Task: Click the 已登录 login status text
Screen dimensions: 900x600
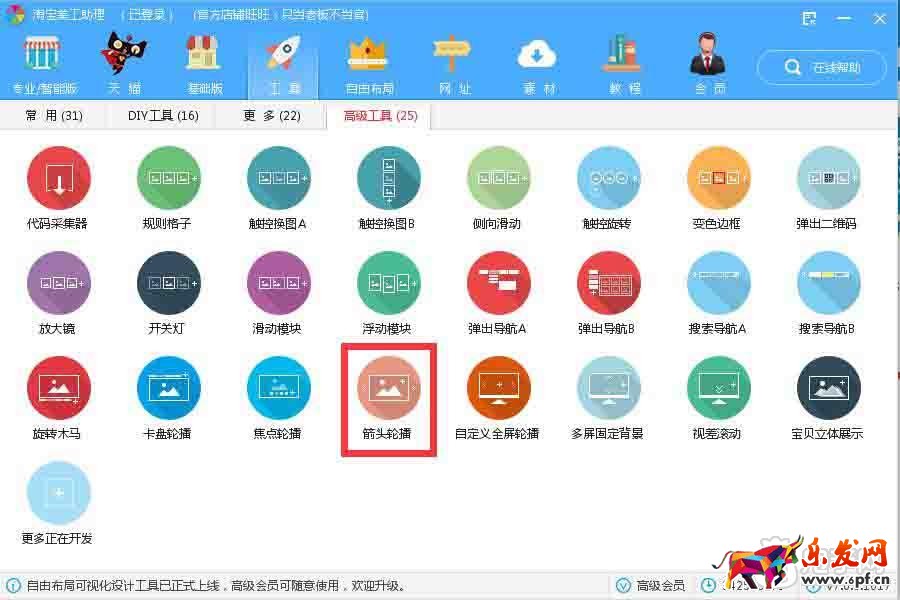Action: 146,14
